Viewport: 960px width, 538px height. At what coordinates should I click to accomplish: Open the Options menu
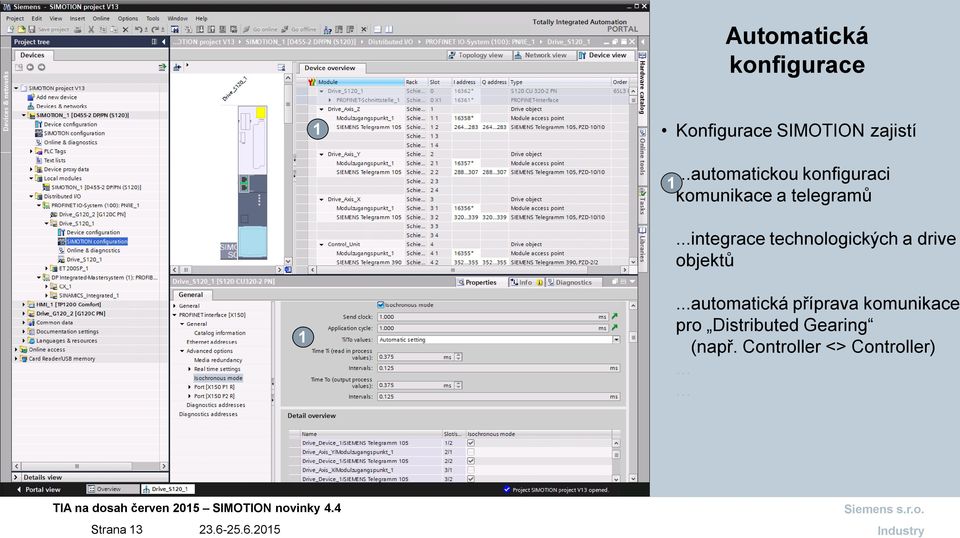pyautogui.click(x=127, y=18)
